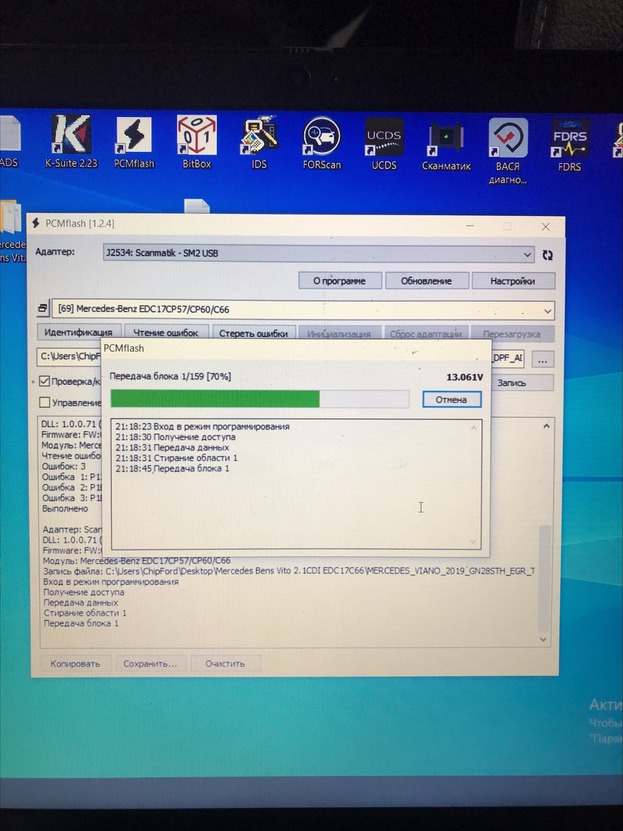This screenshot has height=831, width=623.
Task: Open the BitBox desktop shortcut
Action: pos(196,139)
